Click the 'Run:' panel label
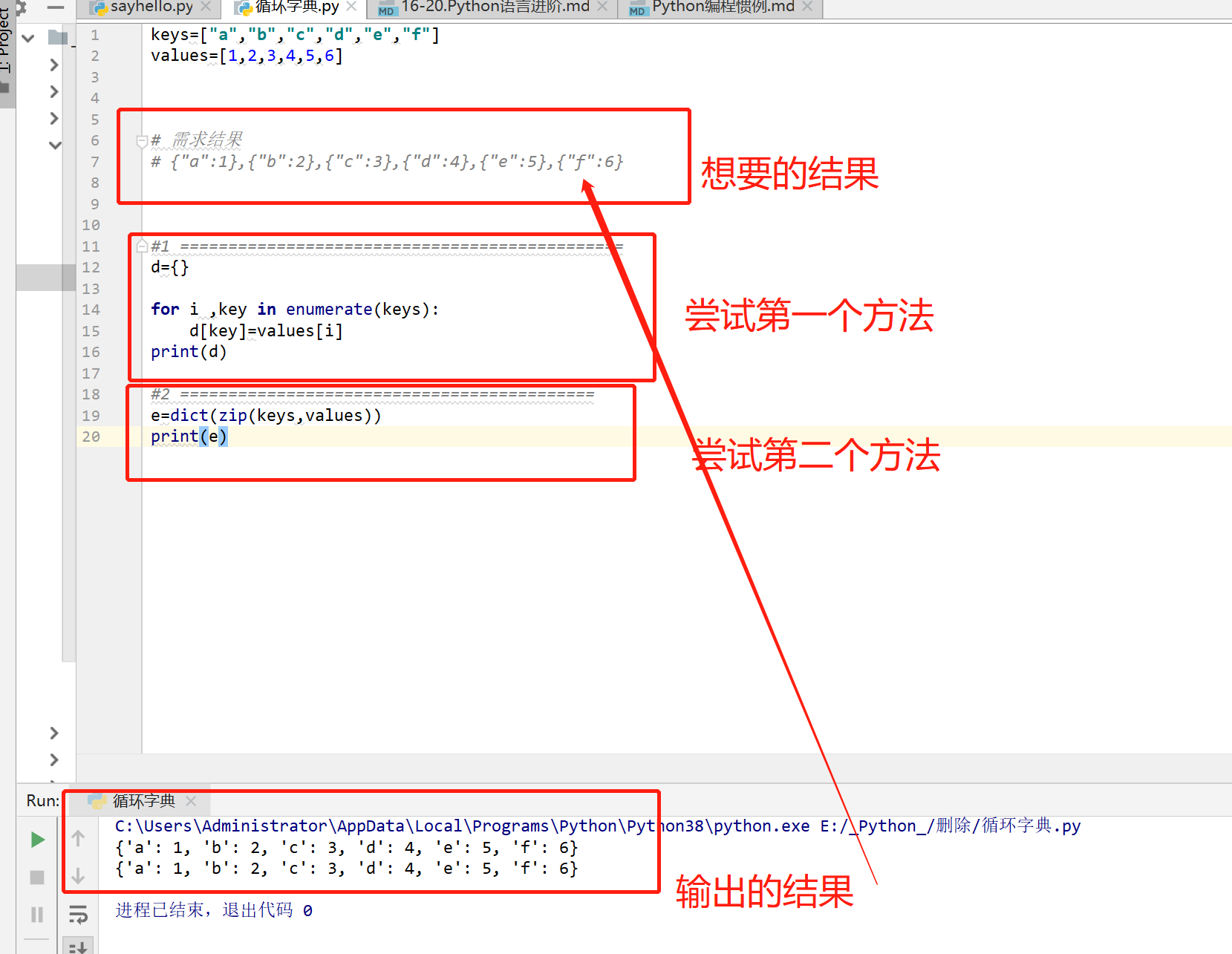 point(43,801)
